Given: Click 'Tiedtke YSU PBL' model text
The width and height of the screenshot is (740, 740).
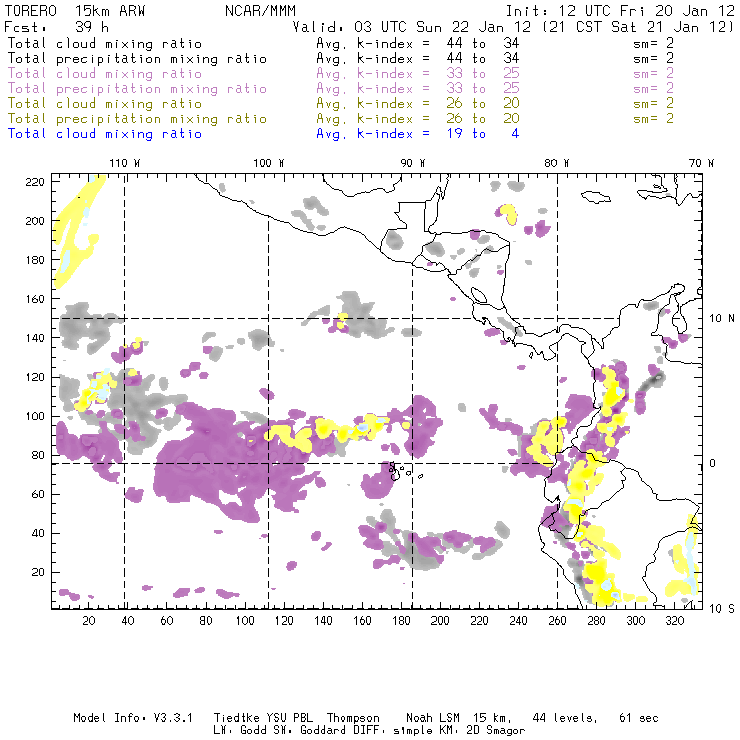Looking at the screenshot, I should pos(263,718).
